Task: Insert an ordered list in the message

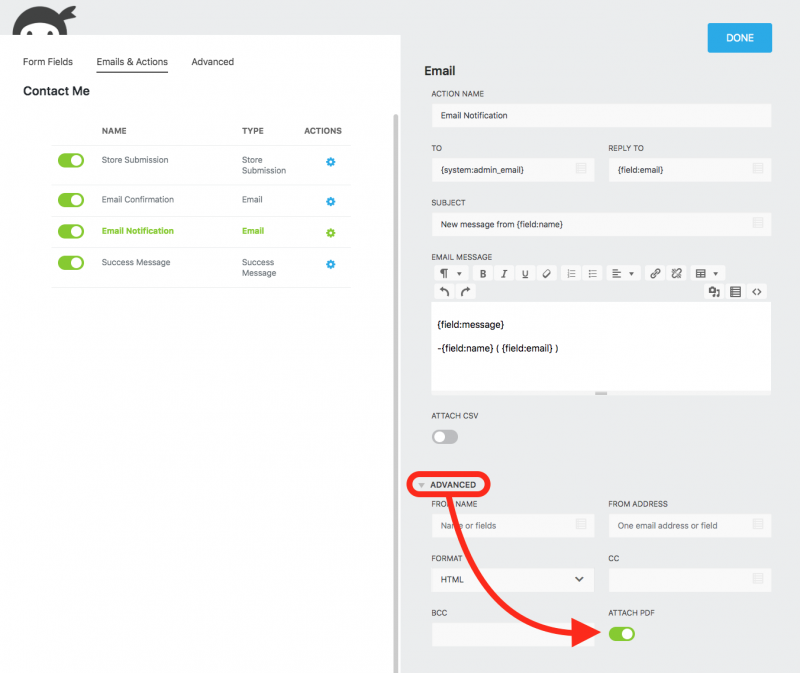Action: click(569, 274)
